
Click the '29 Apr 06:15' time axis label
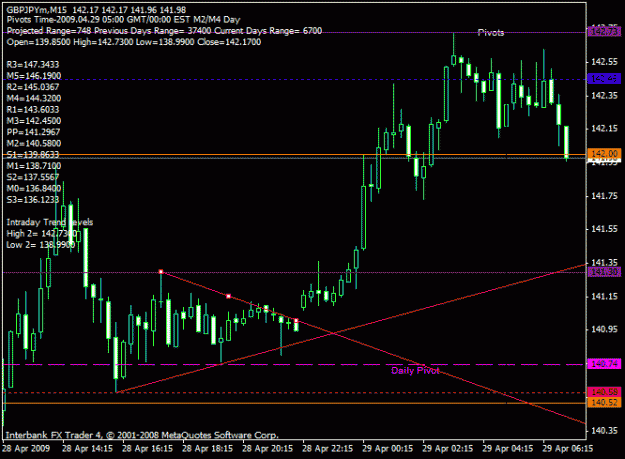tap(568, 449)
